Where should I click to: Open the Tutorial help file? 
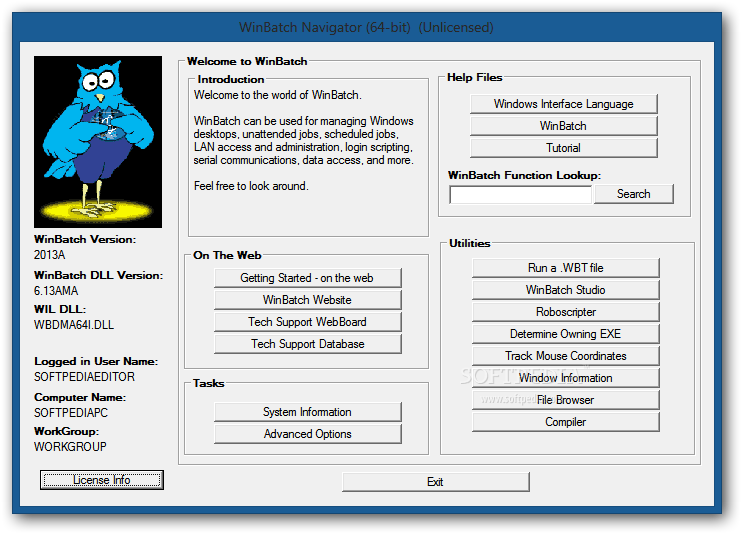click(564, 148)
